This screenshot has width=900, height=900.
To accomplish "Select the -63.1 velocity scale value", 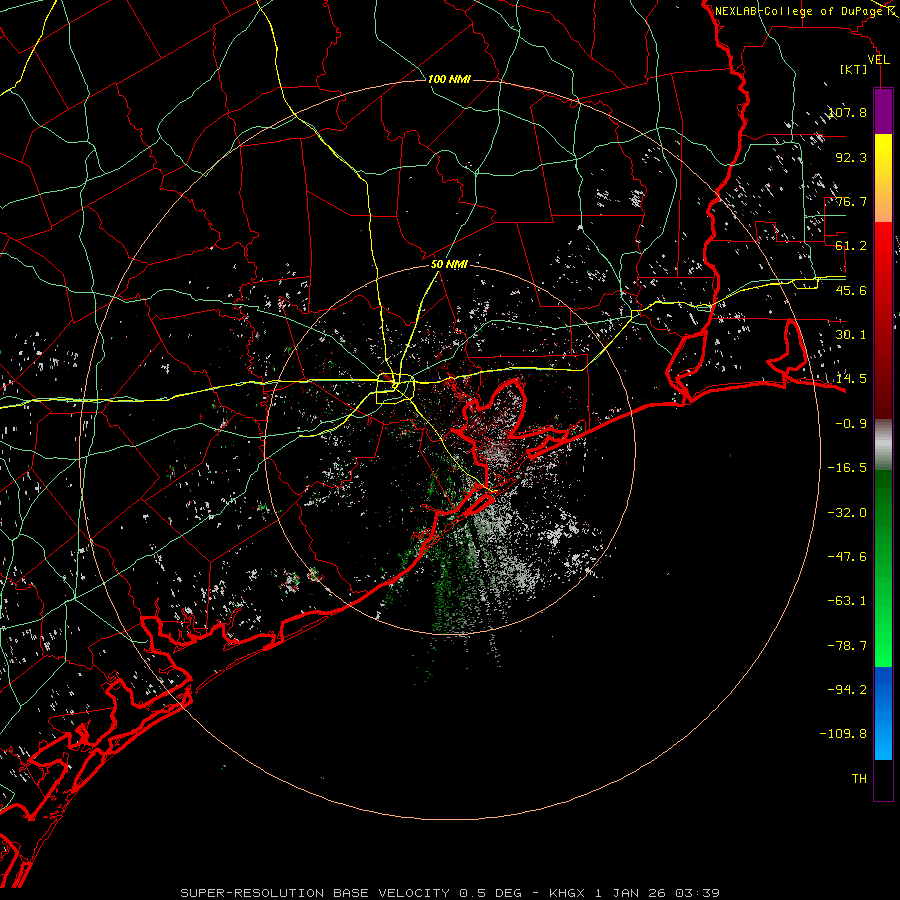I will (847, 601).
